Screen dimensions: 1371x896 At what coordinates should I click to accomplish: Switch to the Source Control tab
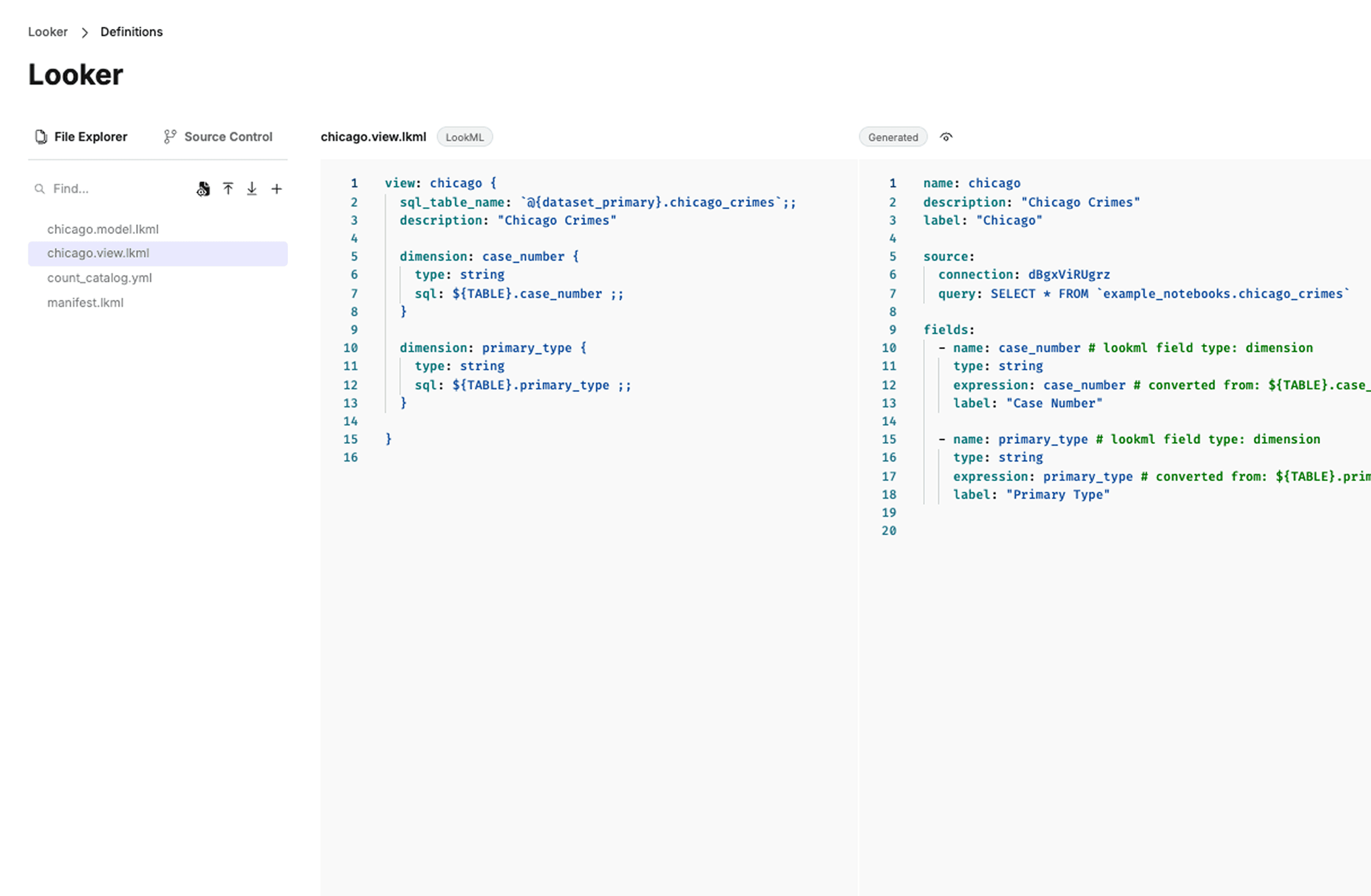pyautogui.click(x=218, y=137)
